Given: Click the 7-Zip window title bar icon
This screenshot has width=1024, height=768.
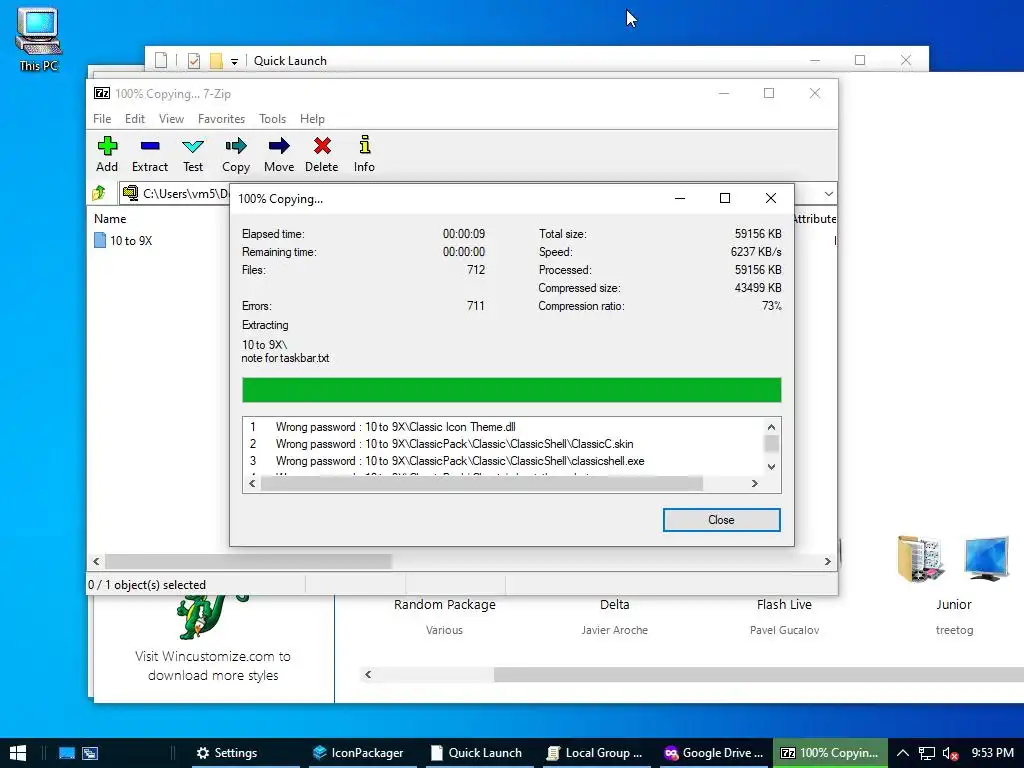Looking at the screenshot, I should tap(102, 93).
